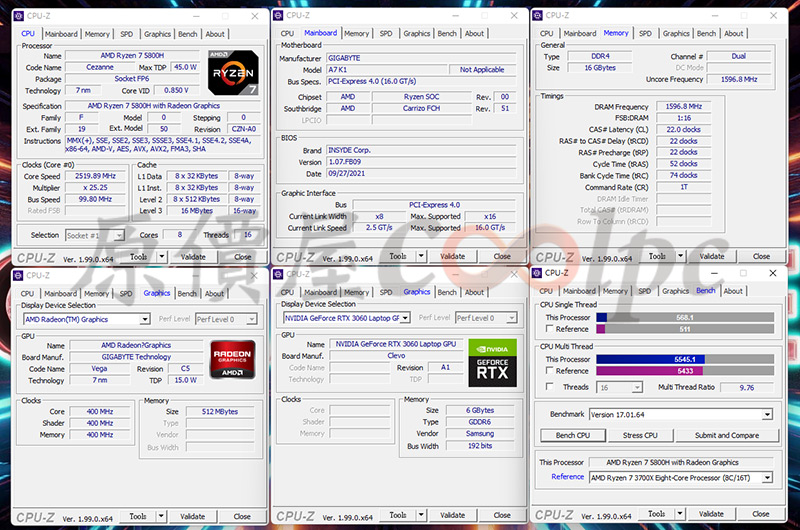This screenshot has height=530, width=800.
Task: Open Perf Level dropdown in NVIDIA Graphics window
Action: click(511, 318)
